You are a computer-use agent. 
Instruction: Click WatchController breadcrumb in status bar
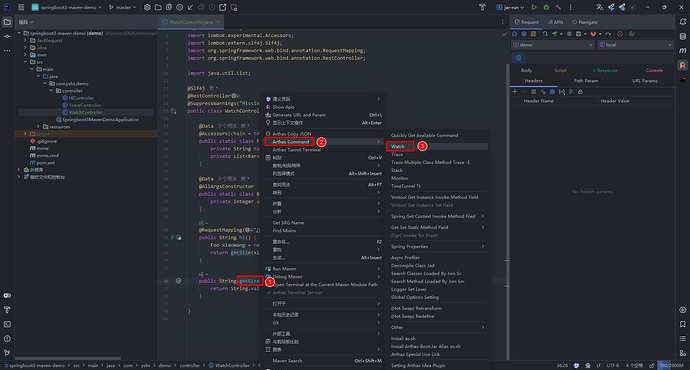pos(229,366)
